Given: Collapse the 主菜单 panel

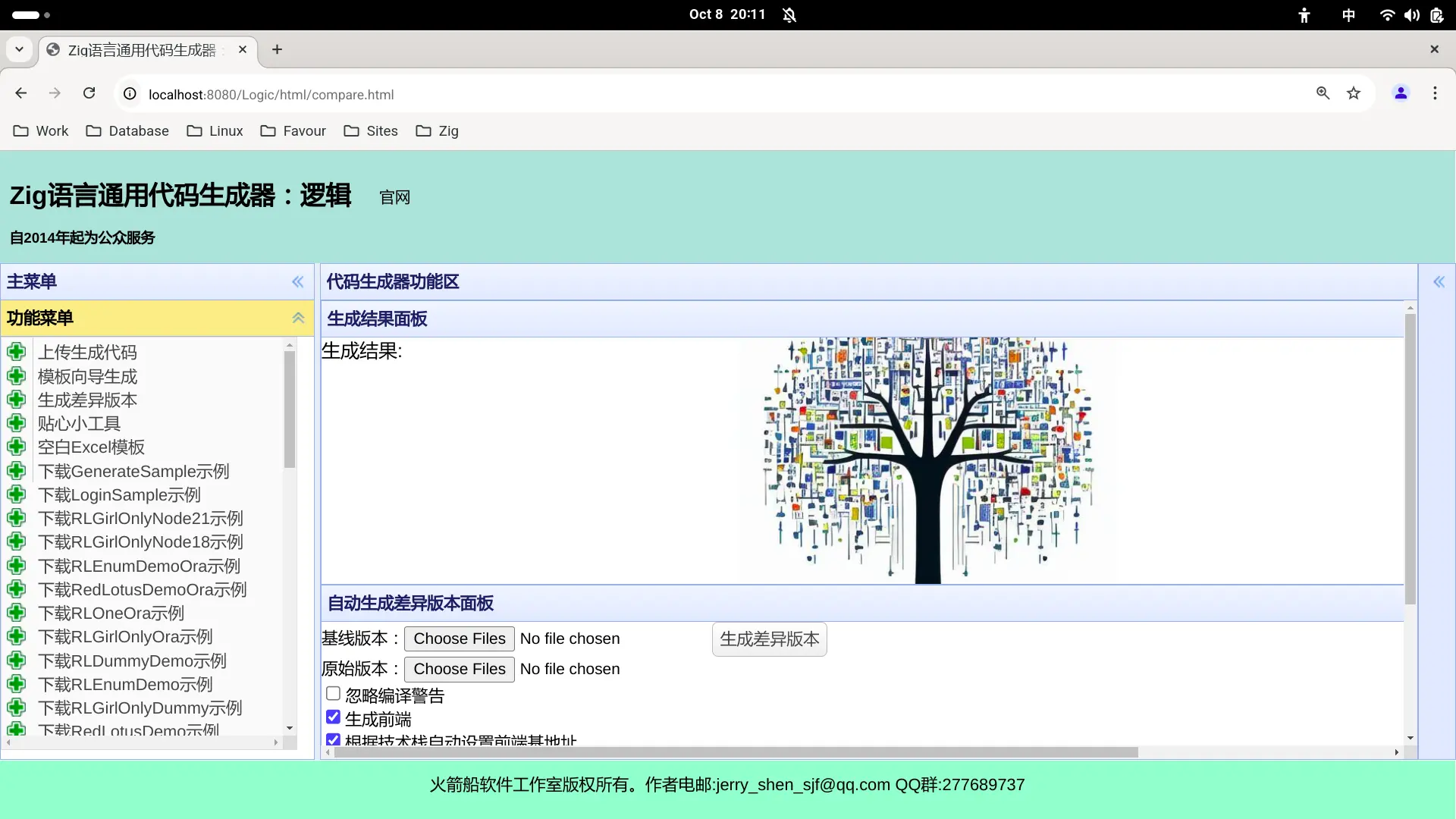Looking at the screenshot, I should pos(298,281).
